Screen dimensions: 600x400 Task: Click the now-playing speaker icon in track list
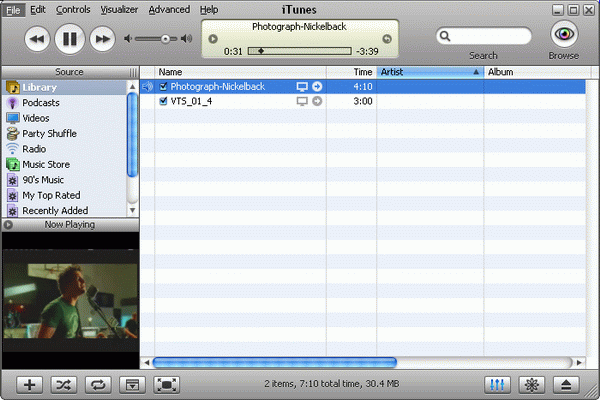147,87
